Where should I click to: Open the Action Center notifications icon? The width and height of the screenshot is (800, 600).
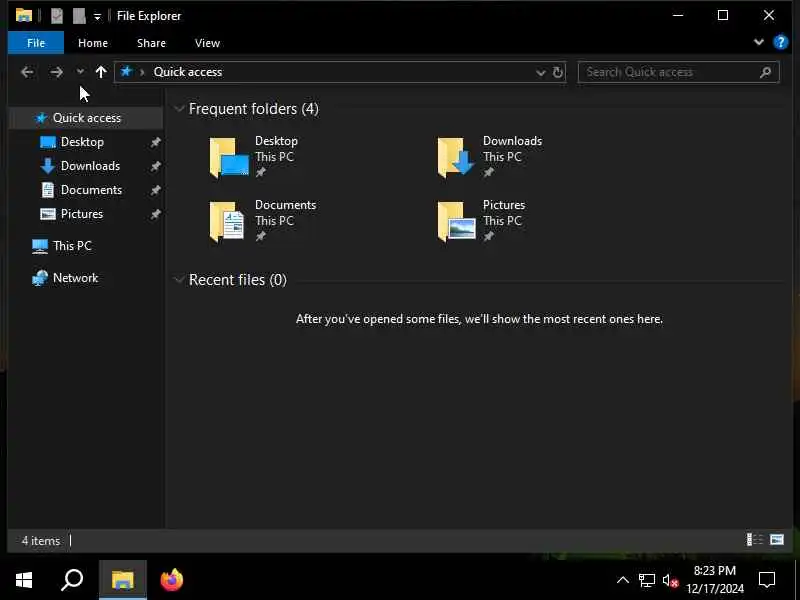pyautogui.click(x=767, y=580)
